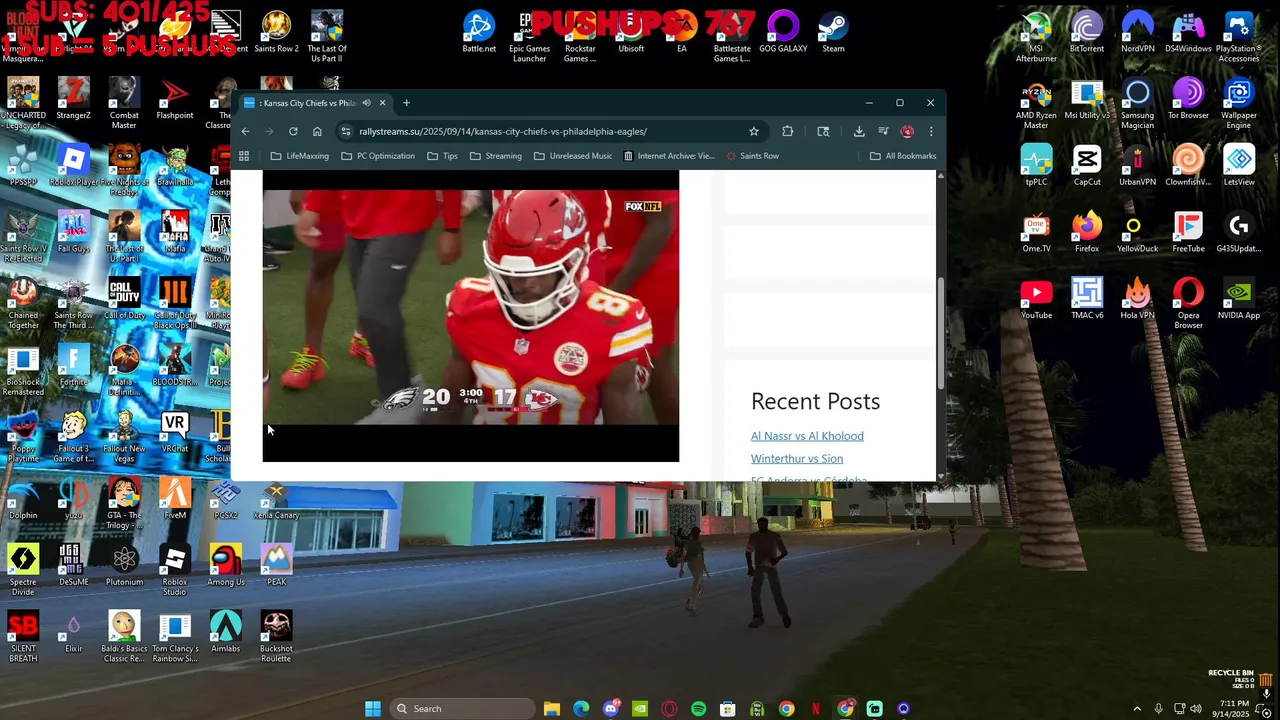Open Dolphin emulator desktop icon
The image size is (1280, 720).
pos(23,499)
